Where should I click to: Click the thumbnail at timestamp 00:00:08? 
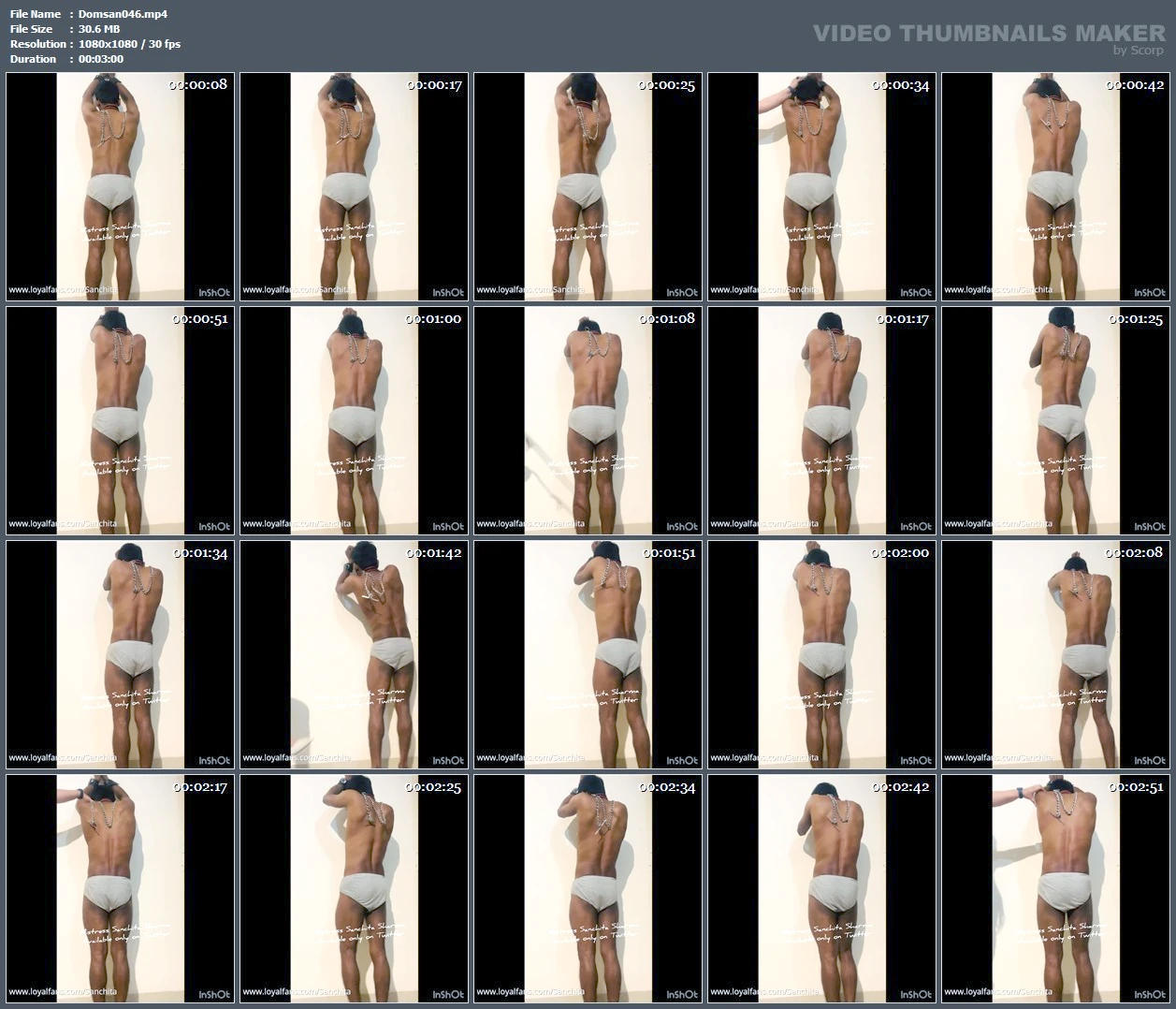click(x=120, y=186)
